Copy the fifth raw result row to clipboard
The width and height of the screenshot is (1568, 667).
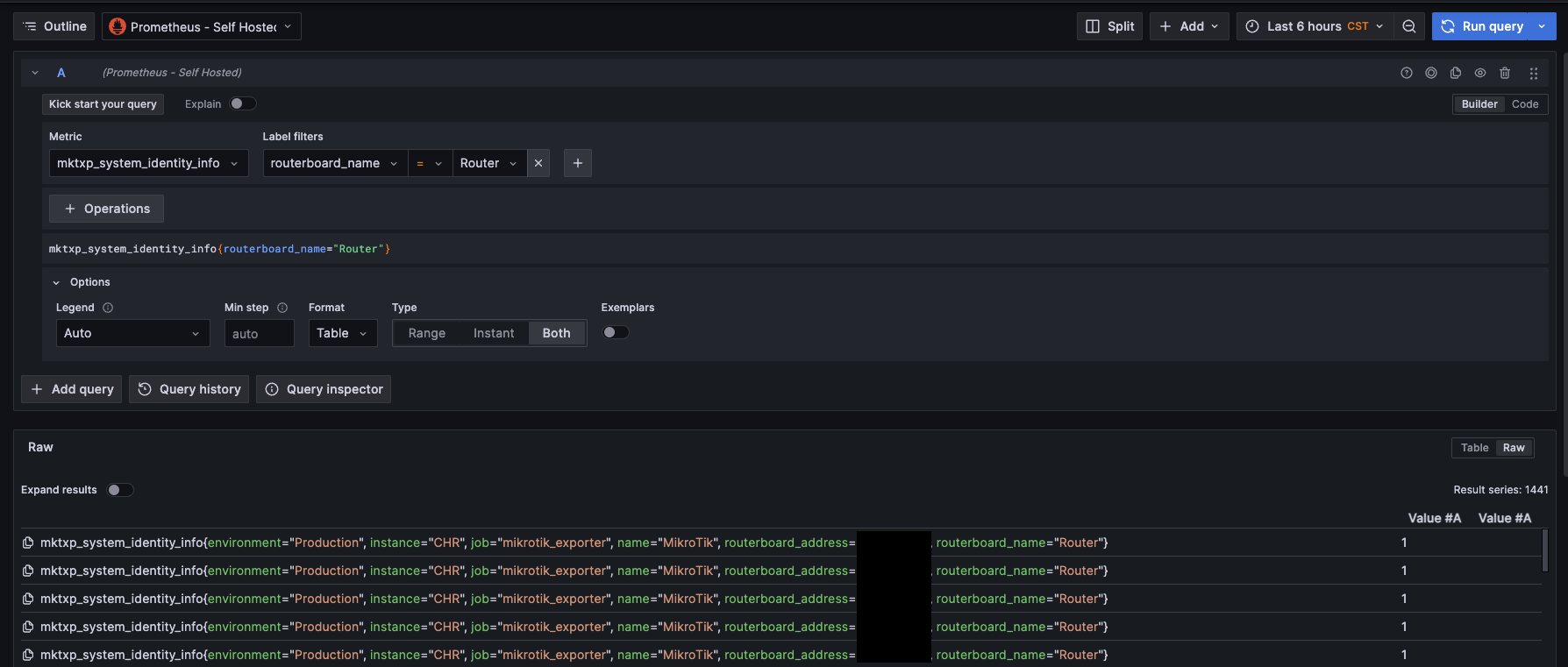(x=28, y=655)
